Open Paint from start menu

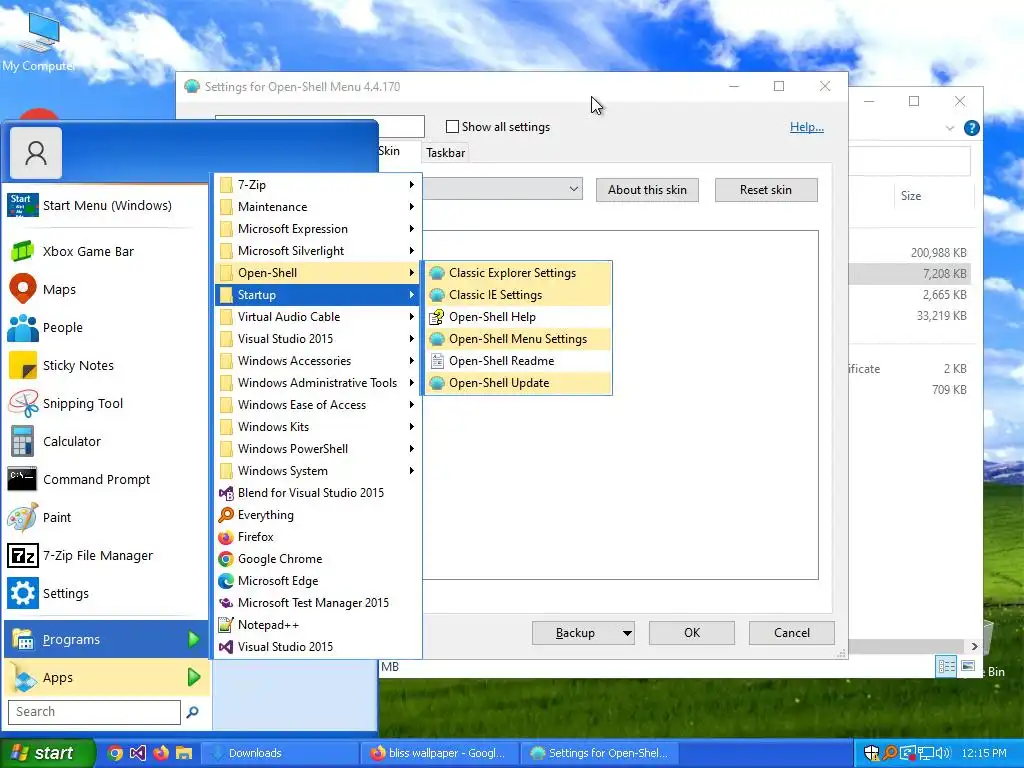[104, 517]
